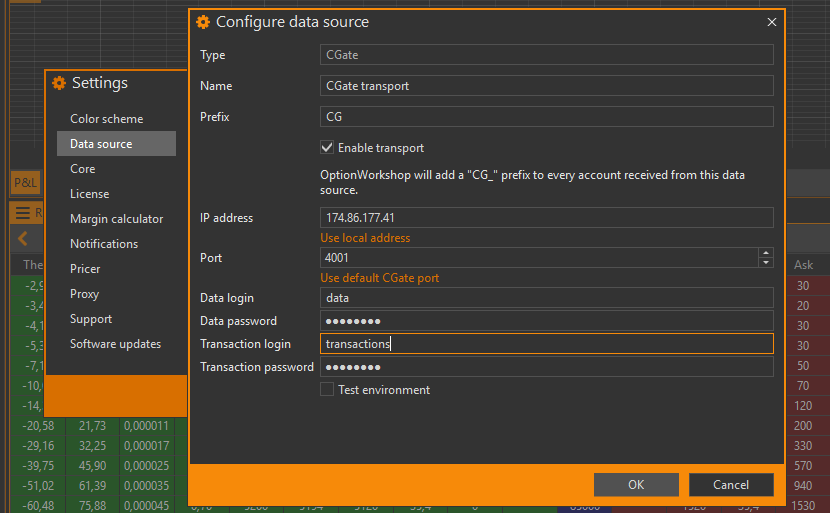Click the 0,000011 cell in background table
The image size is (830, 513).
pyautogui.click(x=147, y=426)
